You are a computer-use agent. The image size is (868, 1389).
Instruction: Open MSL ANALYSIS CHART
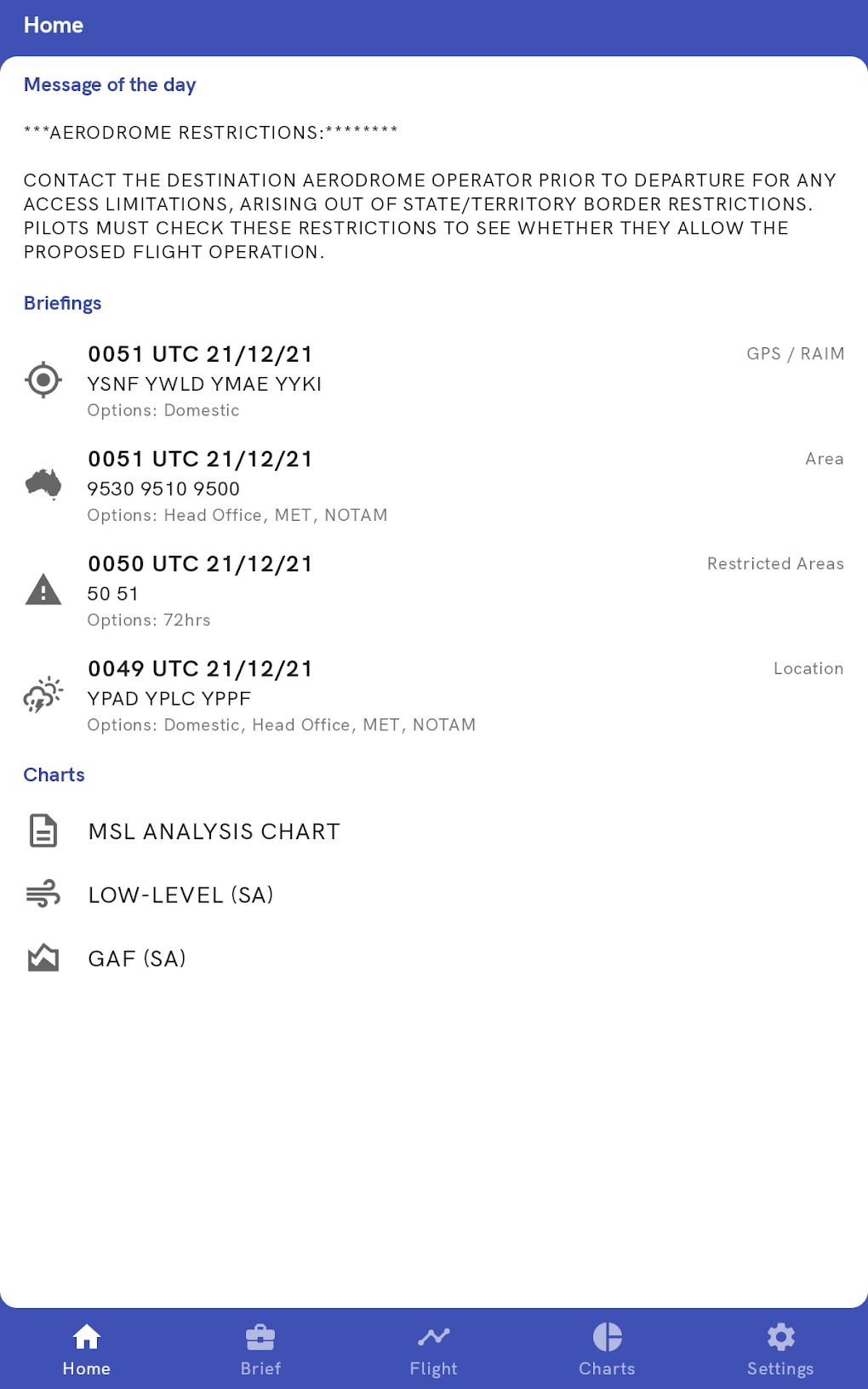pyautogui.click(x=214, y=832)
